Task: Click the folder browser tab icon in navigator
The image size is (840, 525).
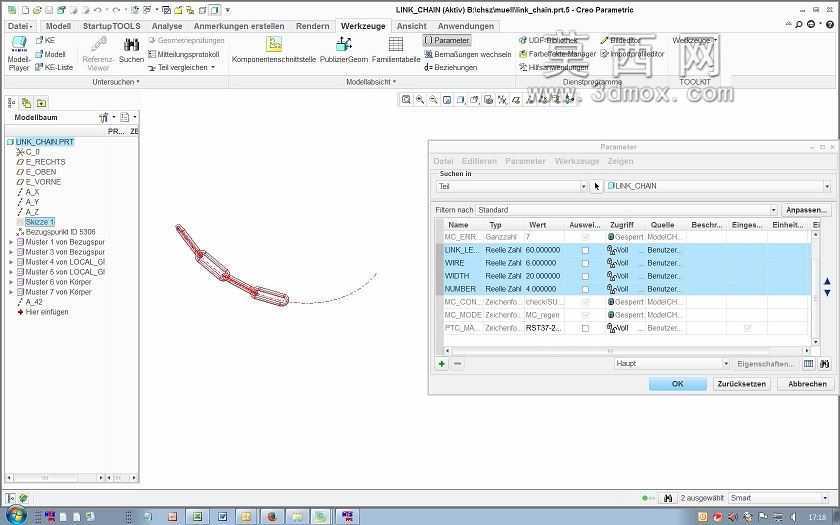Action: coord(41,103)
